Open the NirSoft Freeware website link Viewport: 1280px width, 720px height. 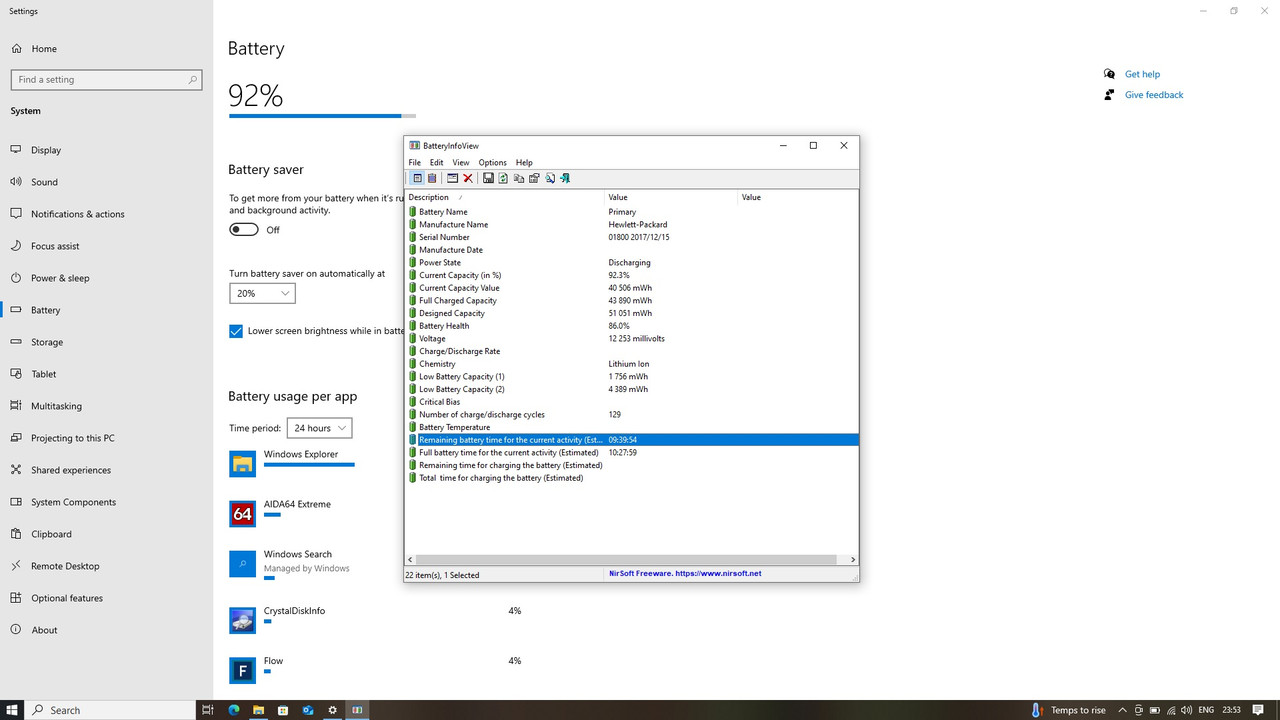(x=685, y=574)
